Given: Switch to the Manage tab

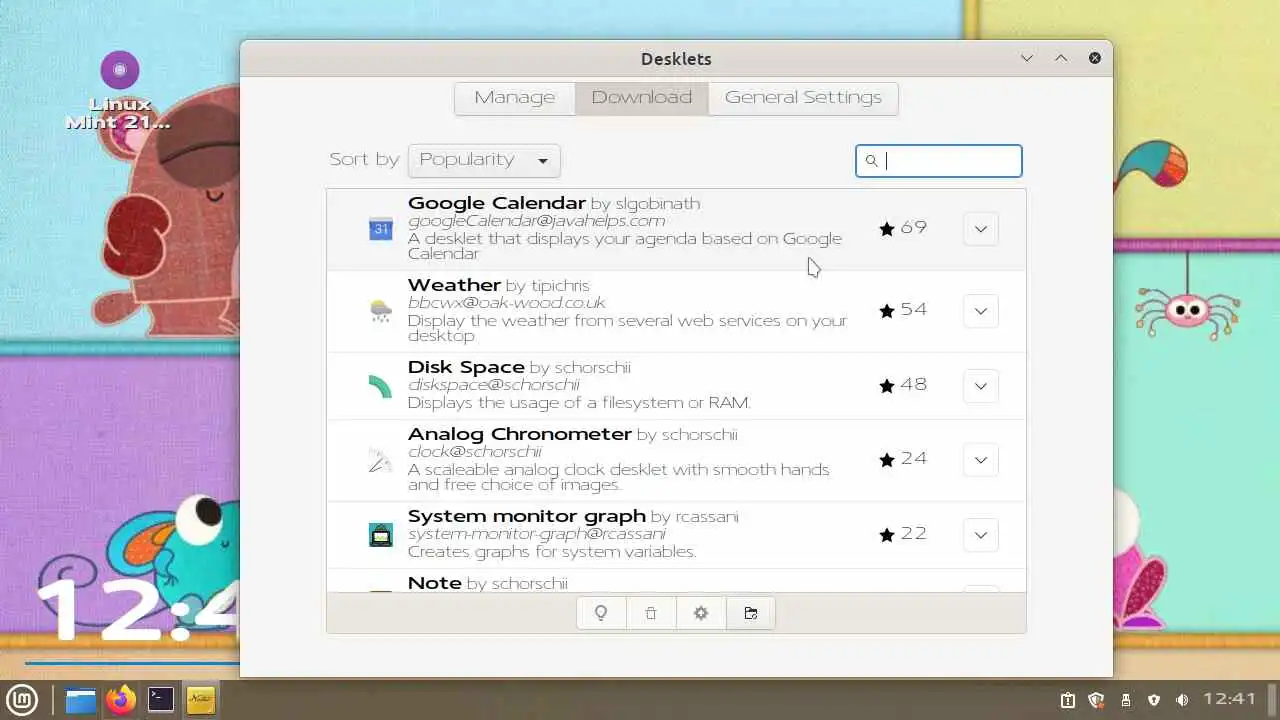Looking at the screenshot, I should click(515, 98).
